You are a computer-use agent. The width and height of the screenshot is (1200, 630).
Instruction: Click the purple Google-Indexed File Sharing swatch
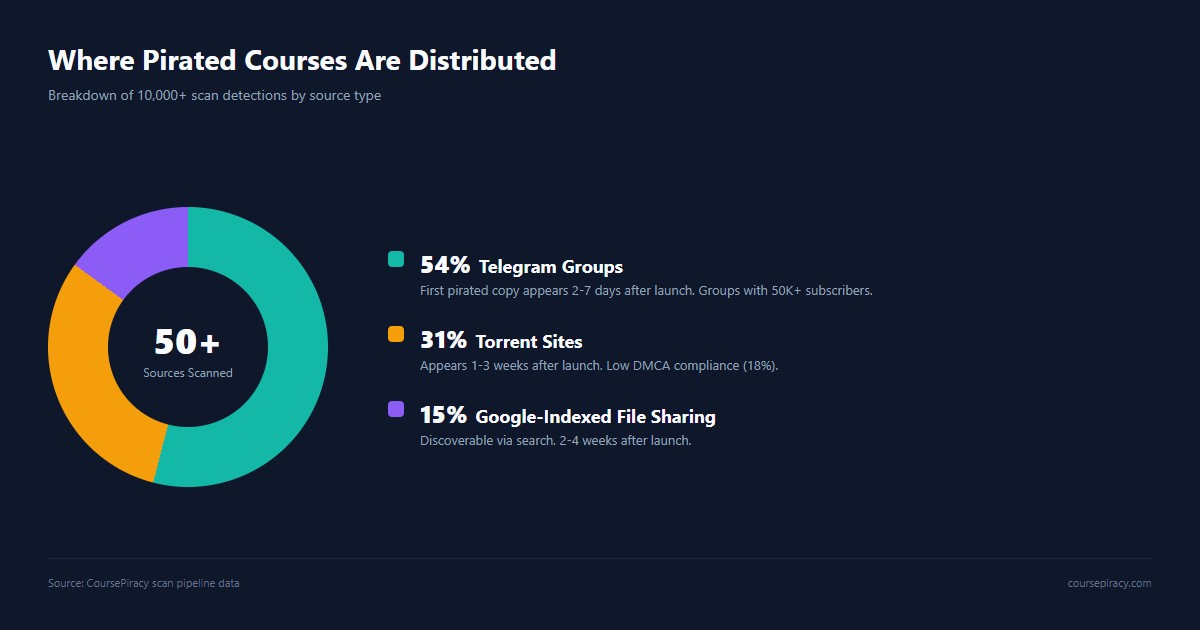click(x=396, y=409)
